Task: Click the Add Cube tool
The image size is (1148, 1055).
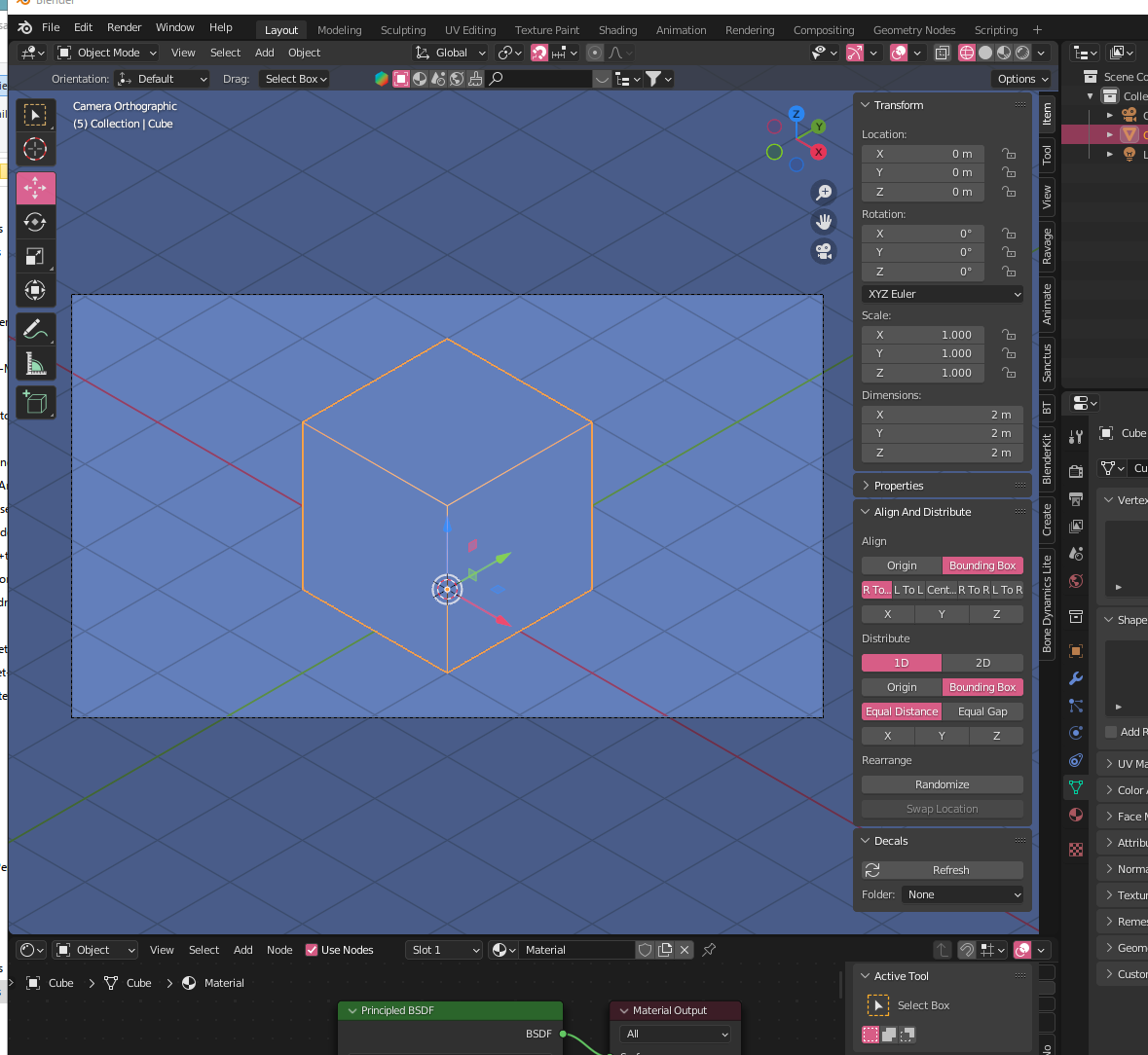Action: (x=35, y=402)
